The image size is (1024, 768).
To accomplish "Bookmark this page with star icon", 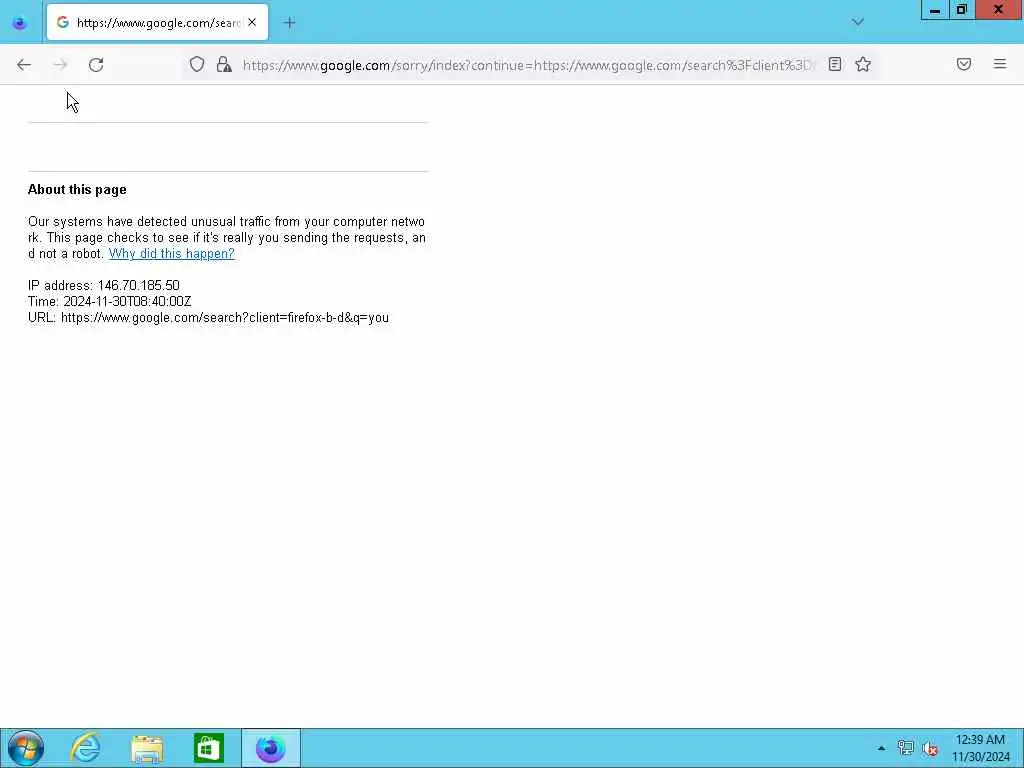I will click(863, 64).
